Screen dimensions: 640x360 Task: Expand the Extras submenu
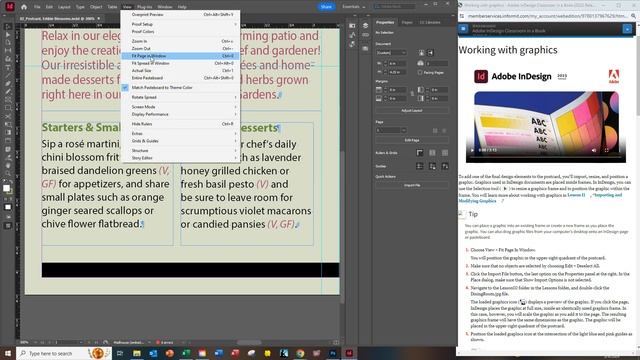tap(180, 133)
